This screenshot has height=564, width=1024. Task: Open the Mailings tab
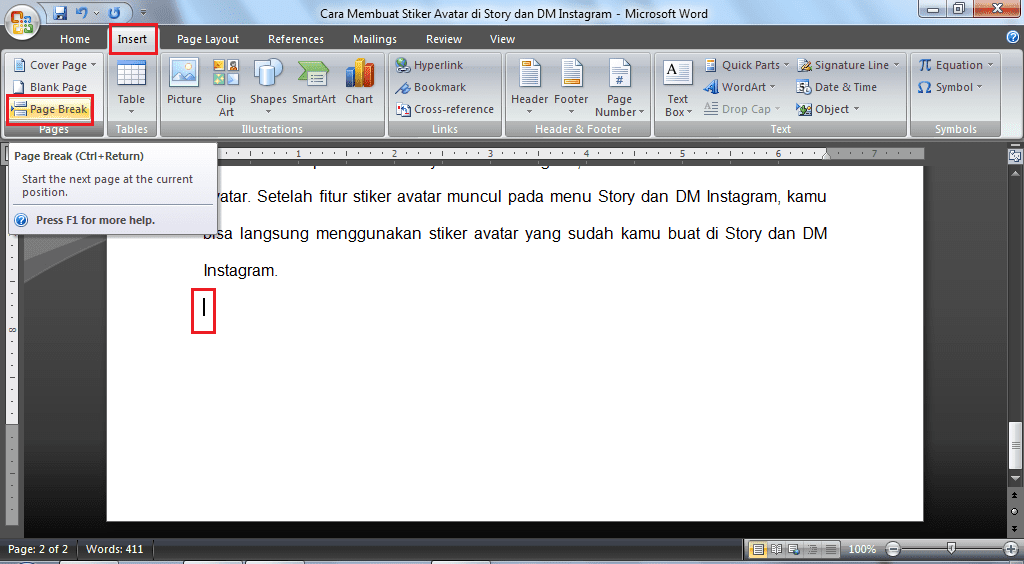(375, 39)
